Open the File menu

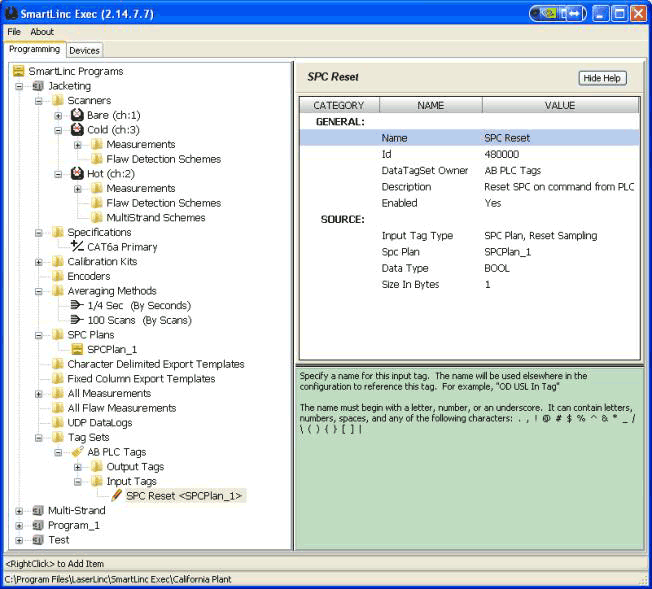14,32
